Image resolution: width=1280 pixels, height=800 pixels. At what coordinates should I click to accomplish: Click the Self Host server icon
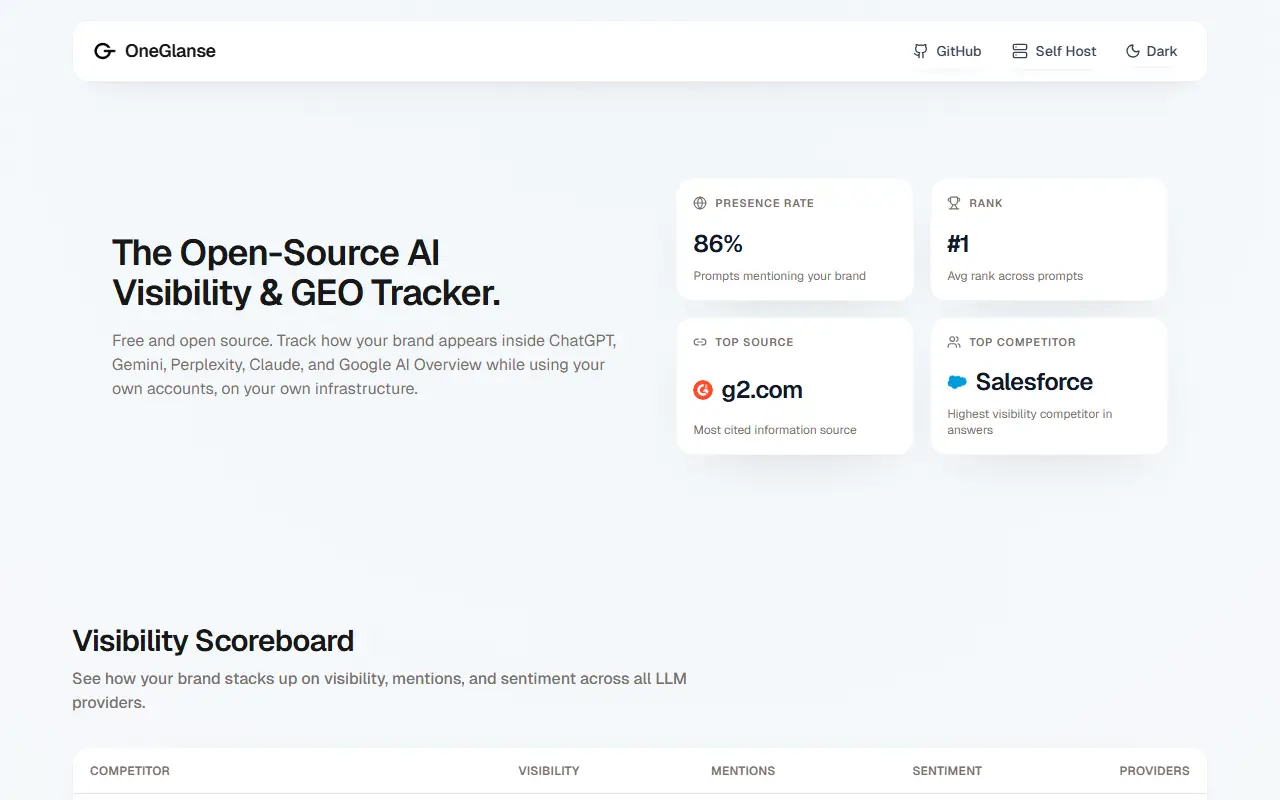click(1020, 51)
